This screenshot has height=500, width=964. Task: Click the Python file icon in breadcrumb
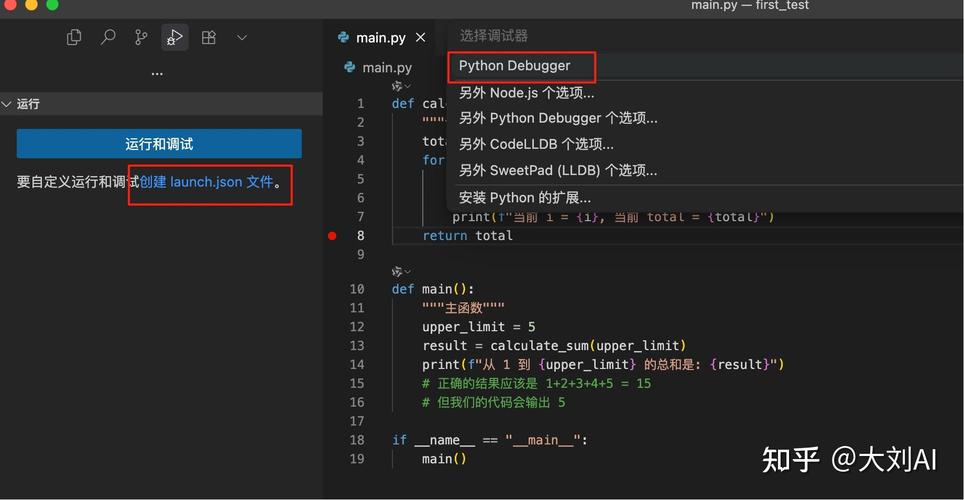tap(349, 67)
